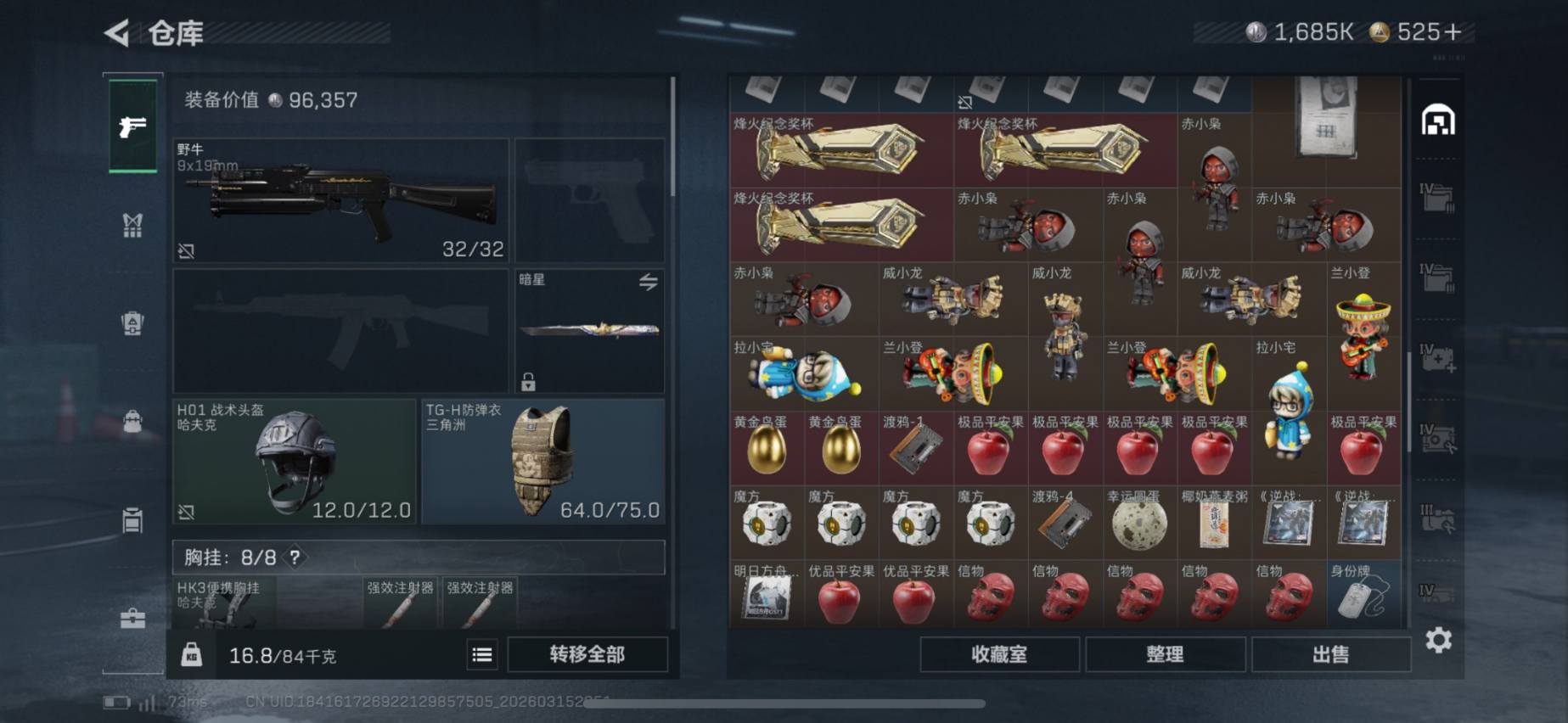This screenshot has width=1568, height=723.
Task: Click the 整理 sort button
Action: (x=1165, y=654)
